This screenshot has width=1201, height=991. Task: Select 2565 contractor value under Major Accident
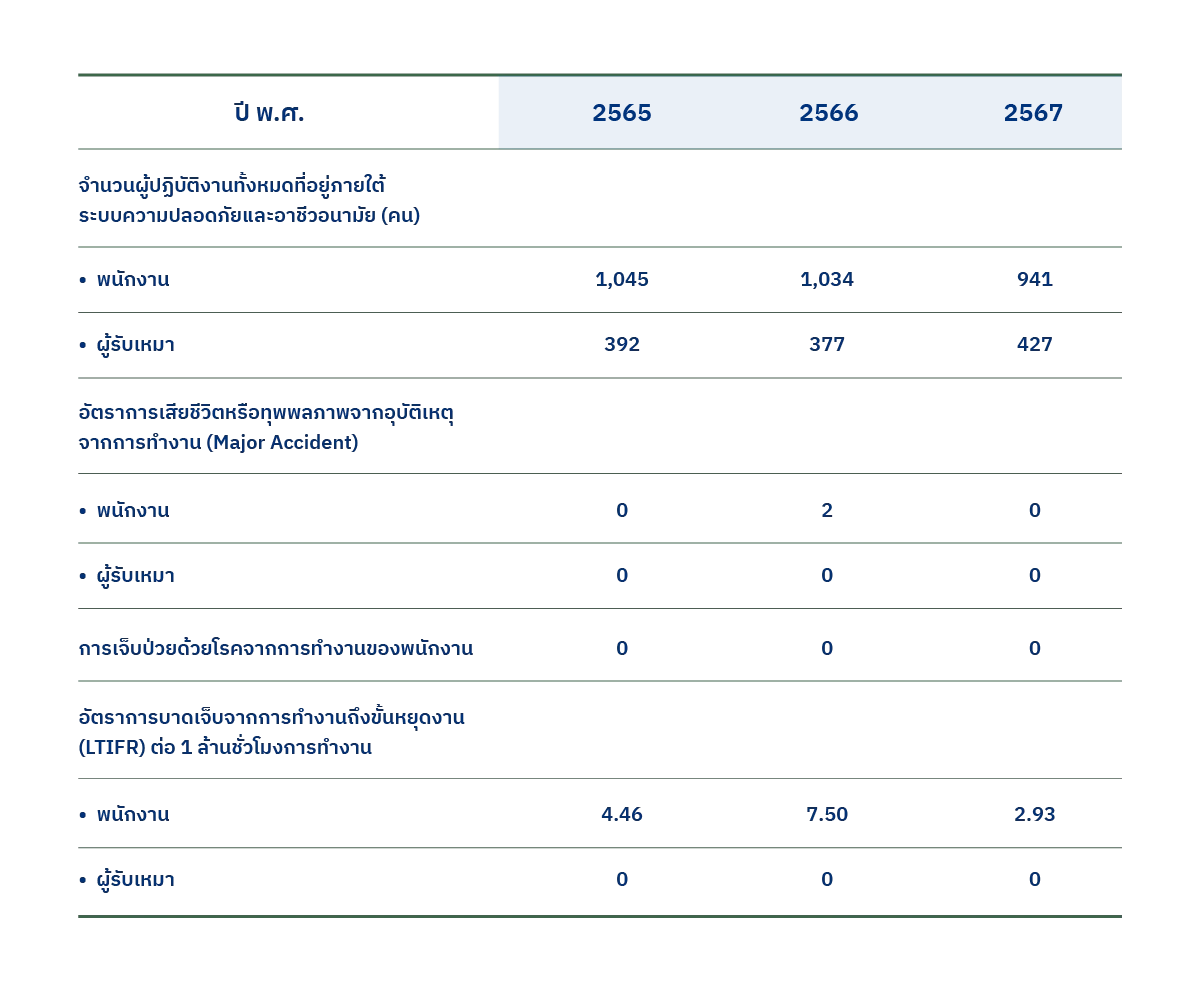[x=623, y=576]
